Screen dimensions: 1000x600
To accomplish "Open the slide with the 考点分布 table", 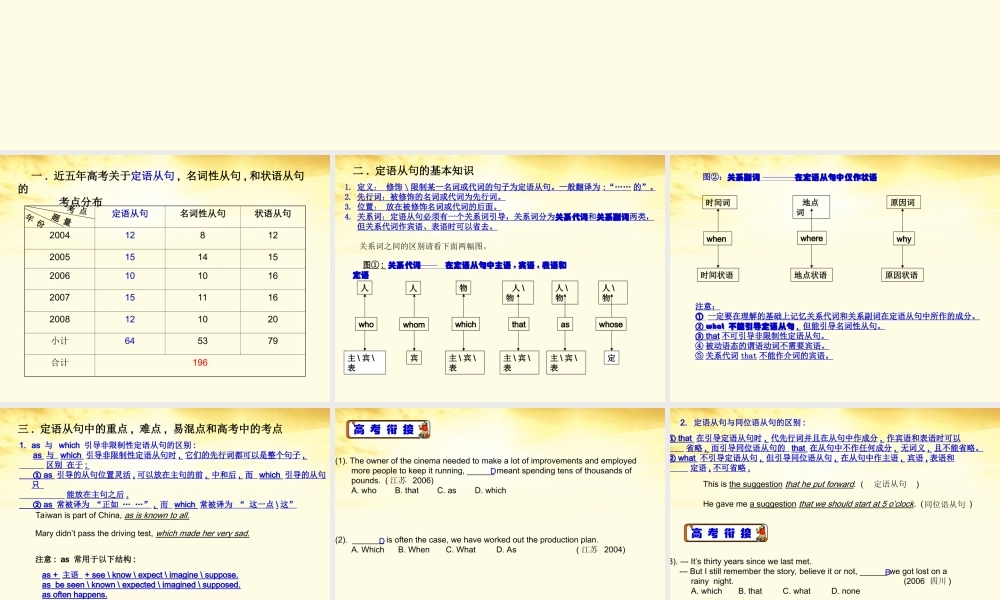I will pyautogui.click(x=165, y=278).
